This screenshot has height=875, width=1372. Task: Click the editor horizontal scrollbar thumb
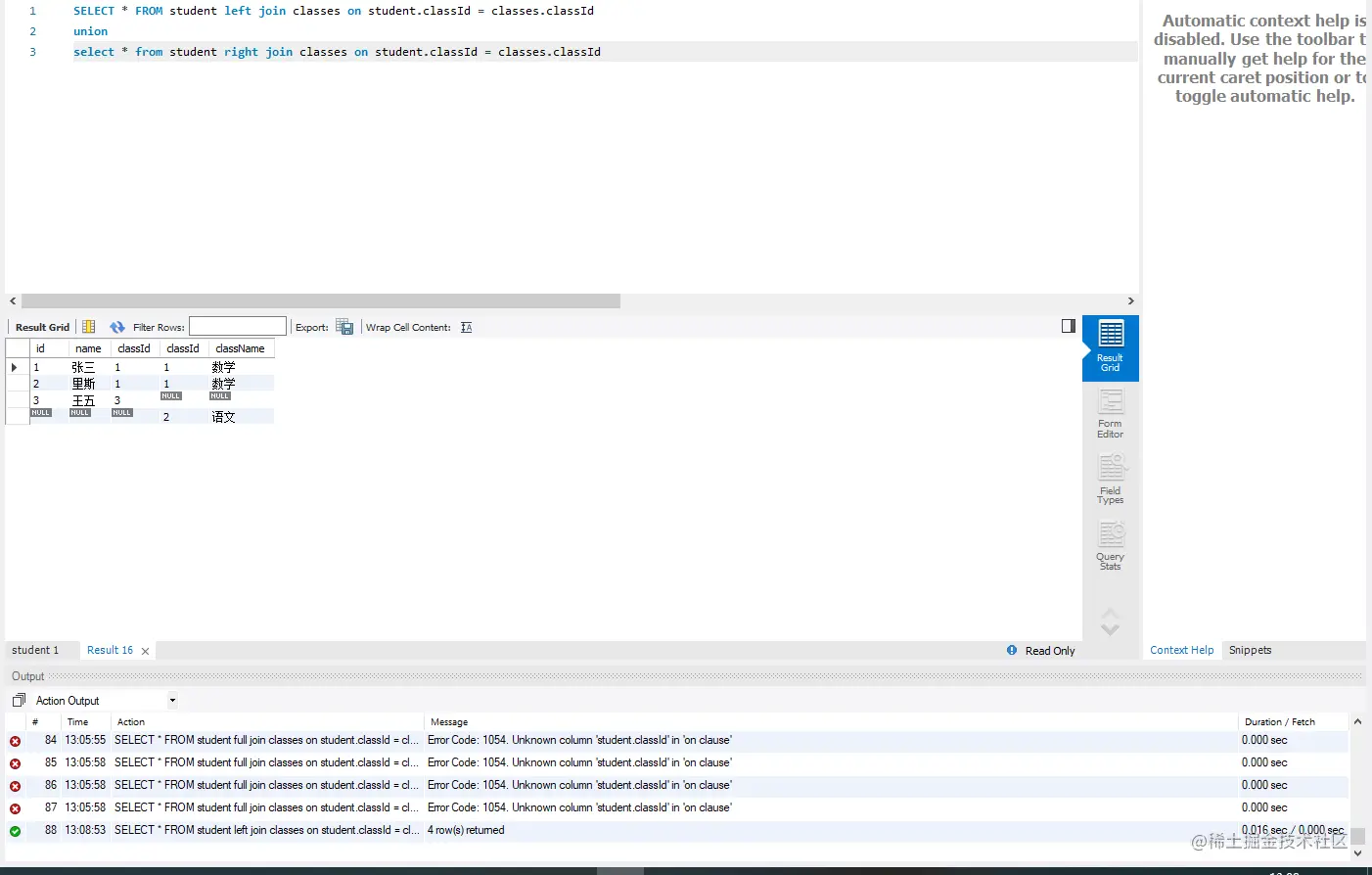(321, 301)
